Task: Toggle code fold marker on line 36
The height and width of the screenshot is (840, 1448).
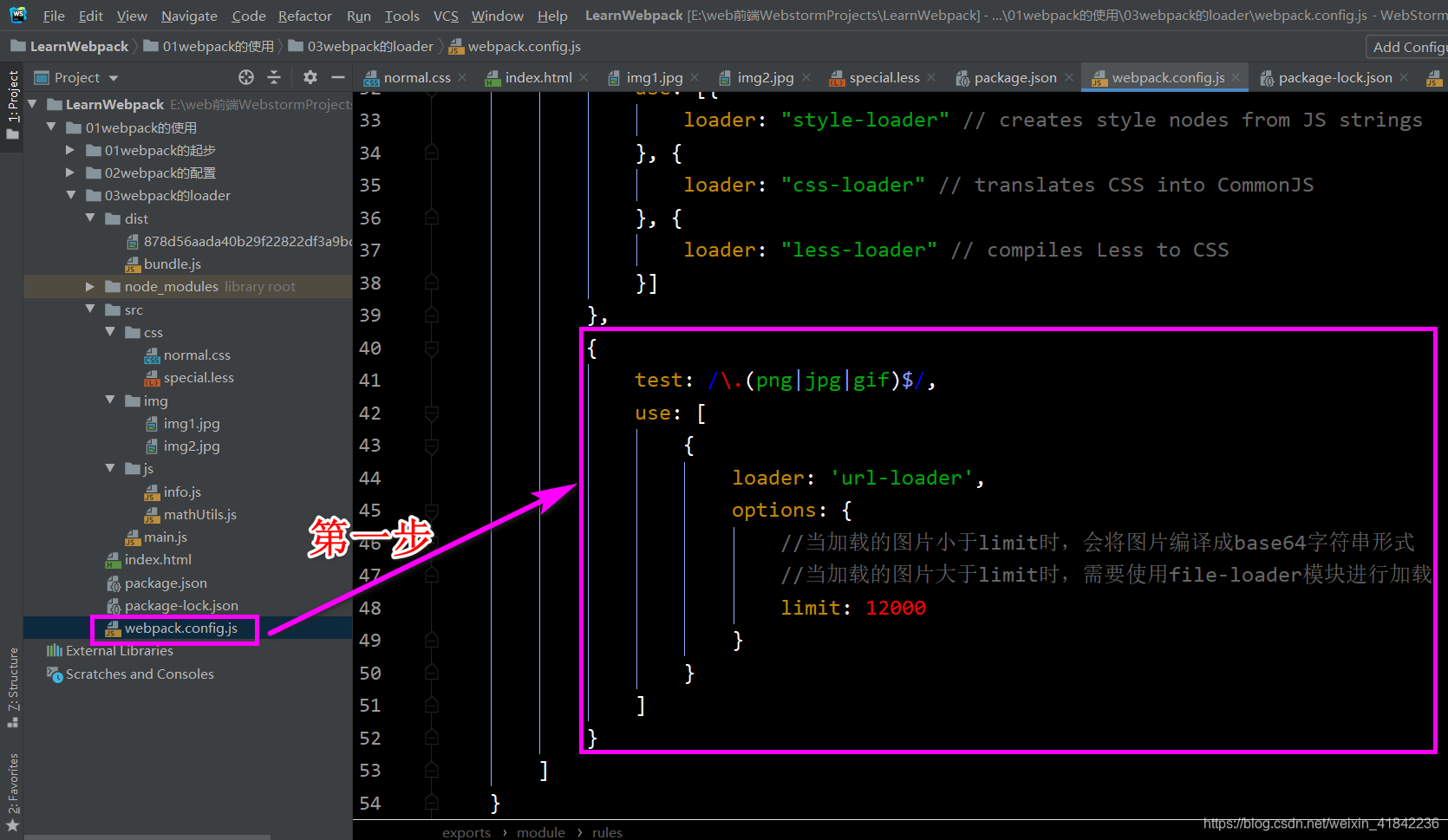Action: coord(431,218)
